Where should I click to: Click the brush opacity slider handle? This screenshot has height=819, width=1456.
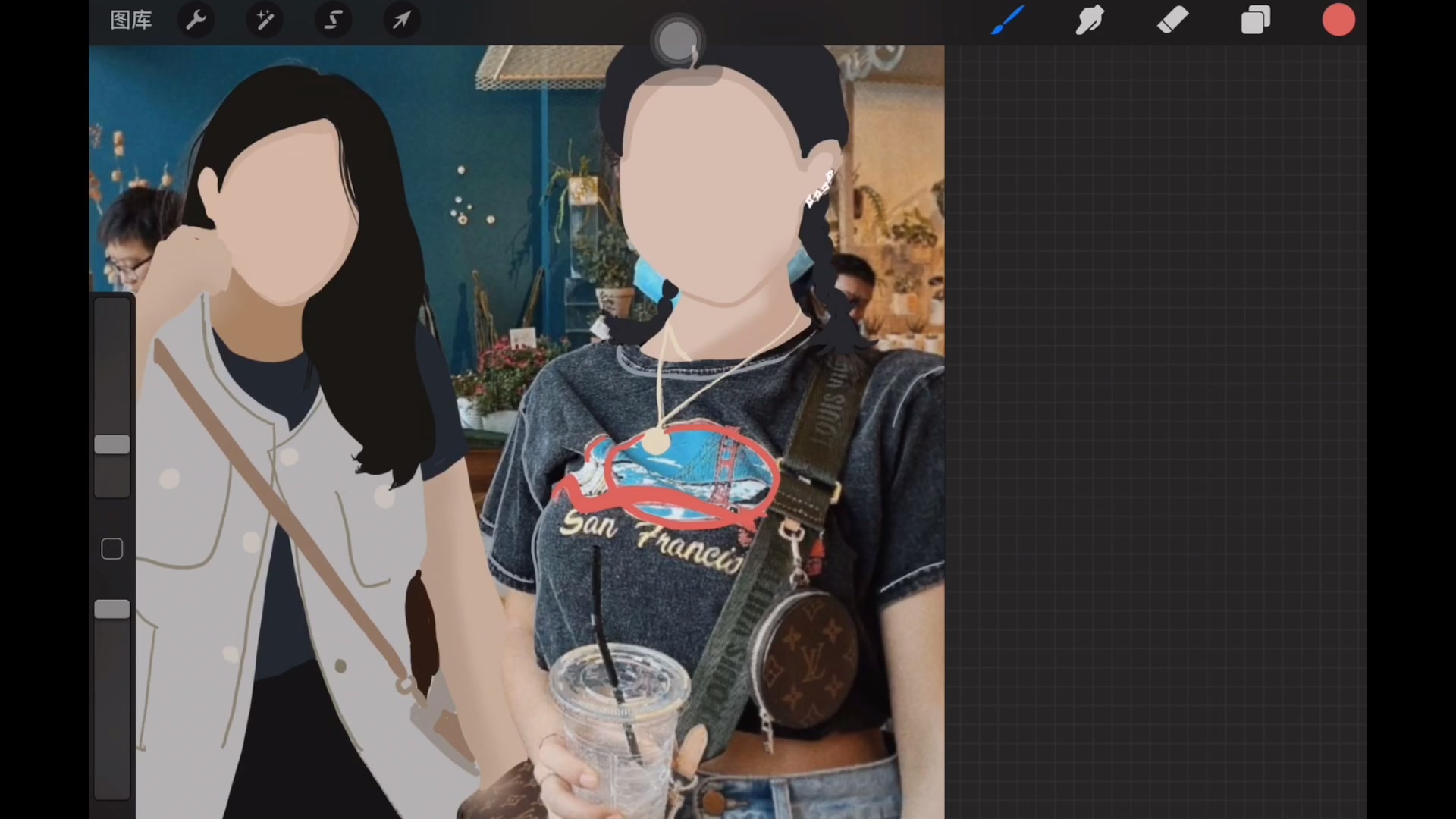[112, 609]
